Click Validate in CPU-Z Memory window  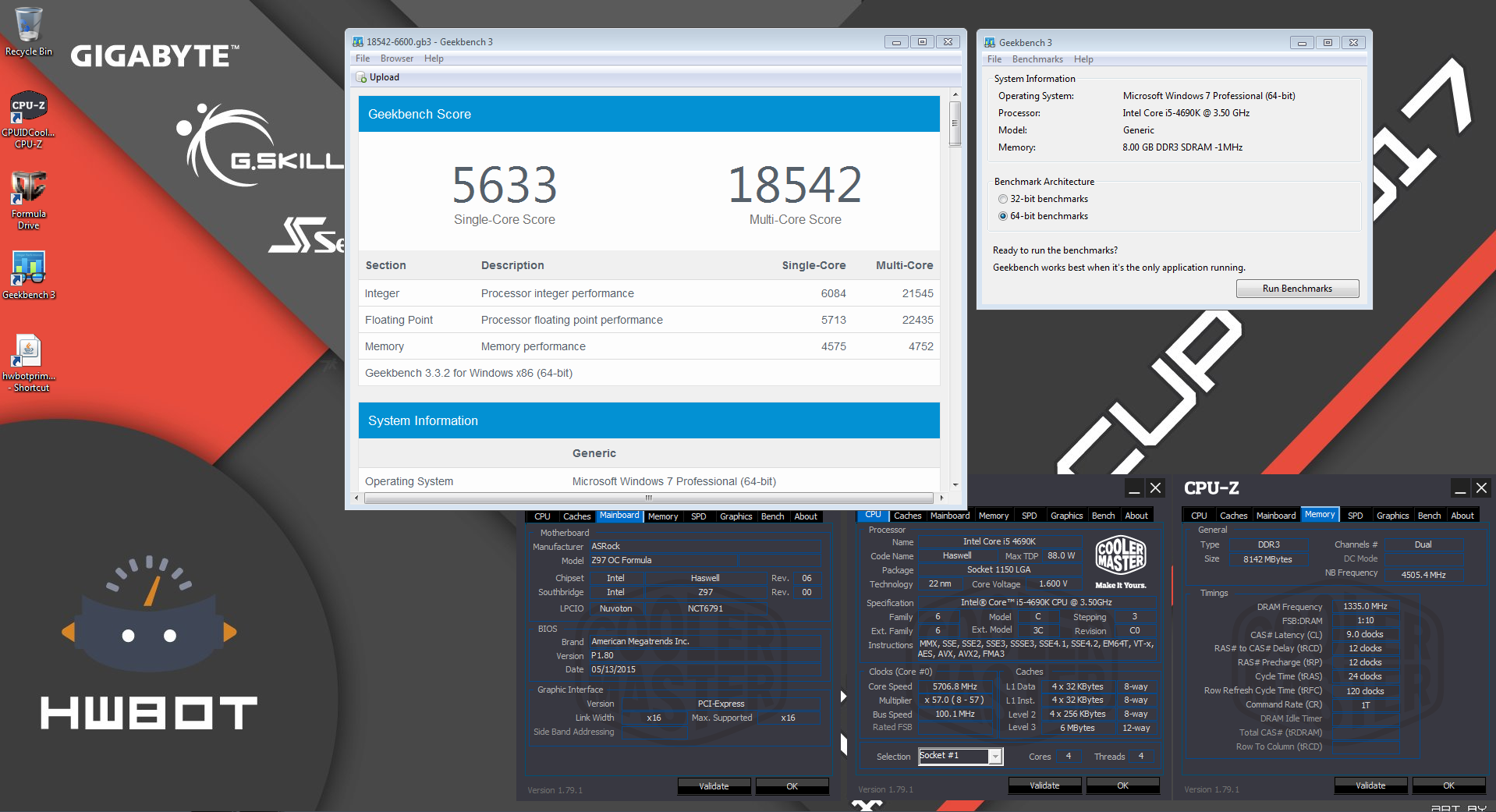(1370, 785)
